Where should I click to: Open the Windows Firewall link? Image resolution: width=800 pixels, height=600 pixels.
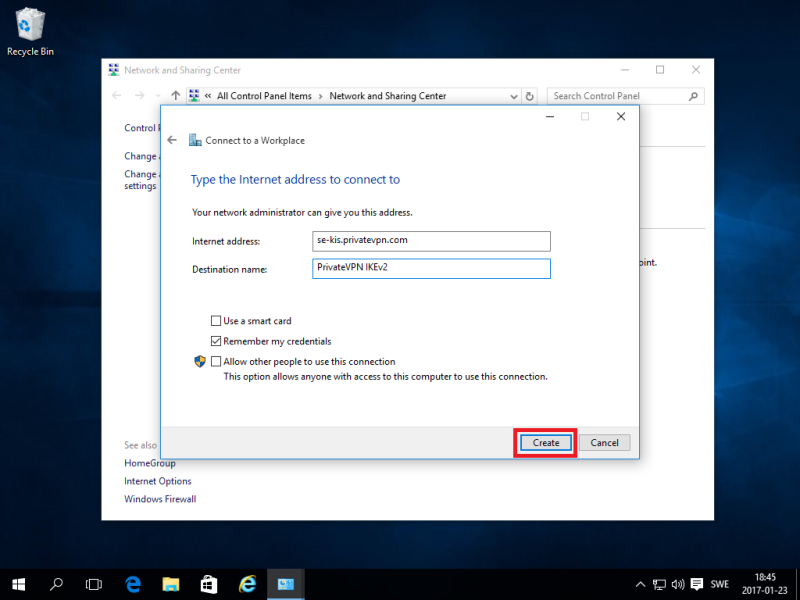[160, 499]
